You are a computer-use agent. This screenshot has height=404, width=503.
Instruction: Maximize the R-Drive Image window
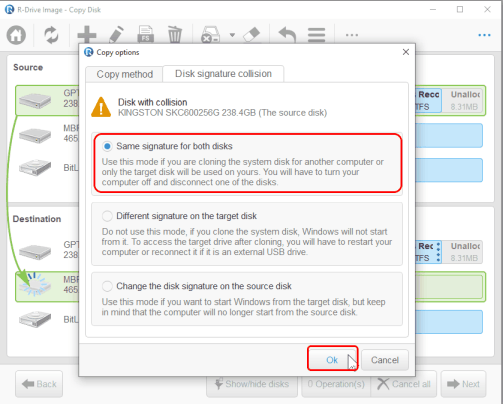pos(460,9)
